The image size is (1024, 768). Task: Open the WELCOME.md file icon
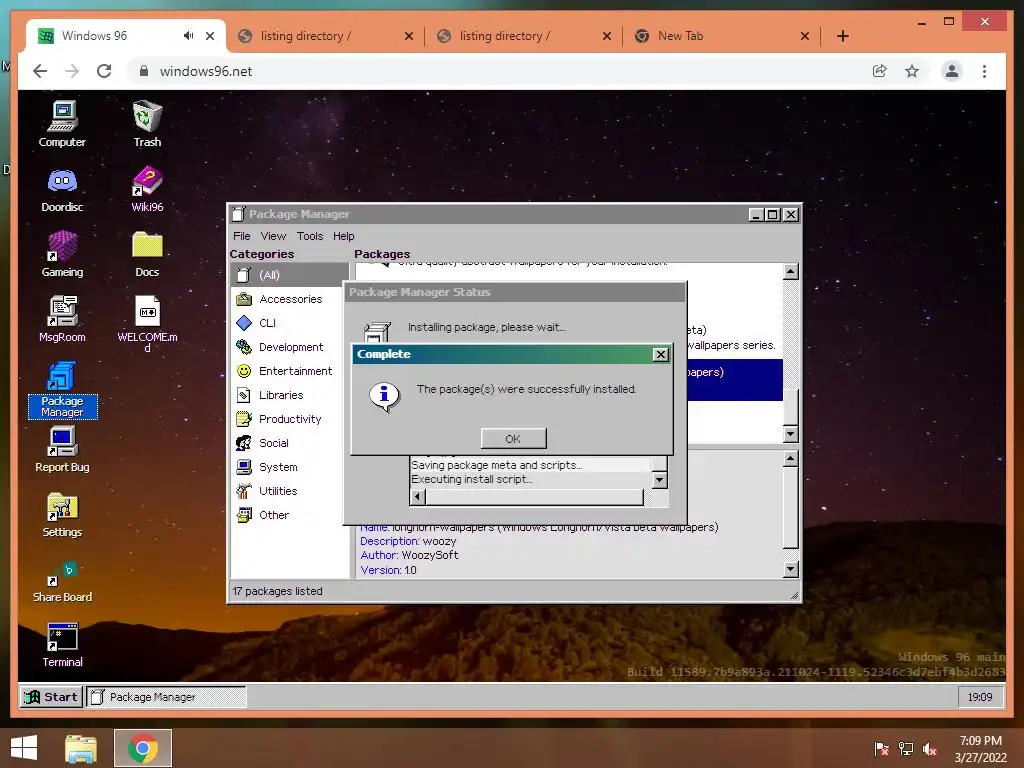[147, 323]
